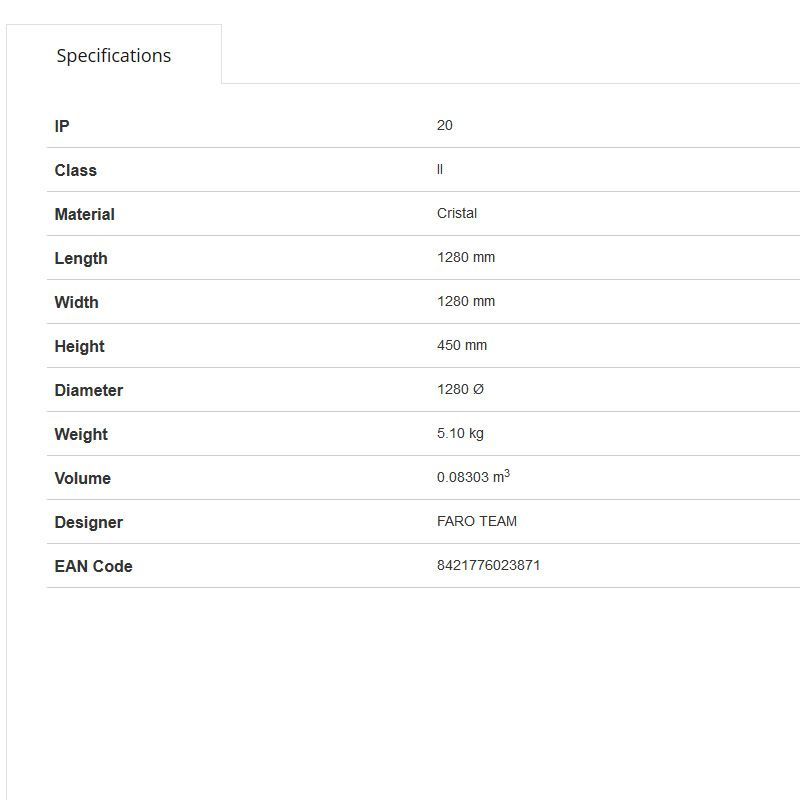Click the Length row label
This screenshot has height=800, width=800.
coord(81,258)
